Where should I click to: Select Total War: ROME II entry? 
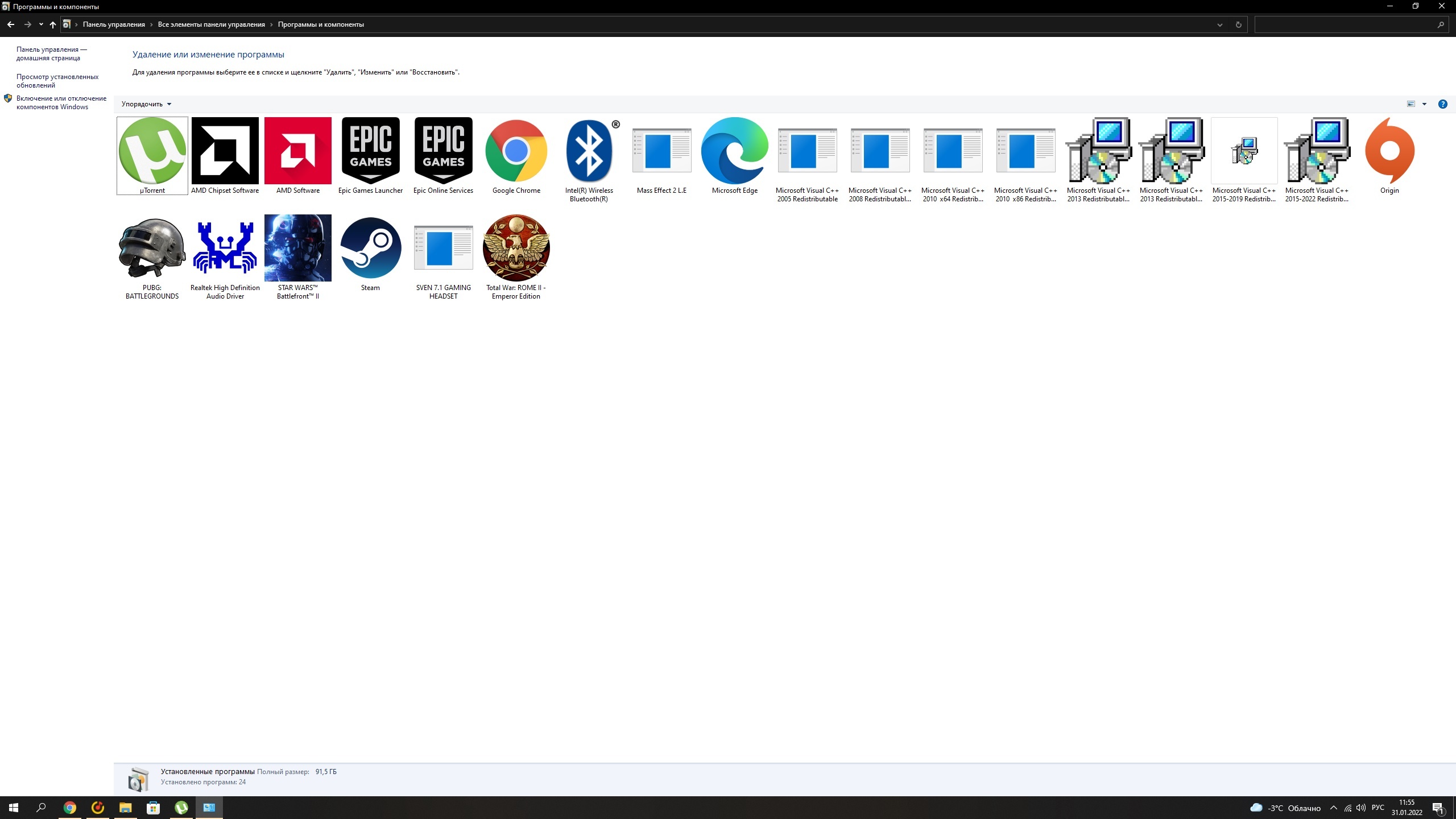point(516,249)
